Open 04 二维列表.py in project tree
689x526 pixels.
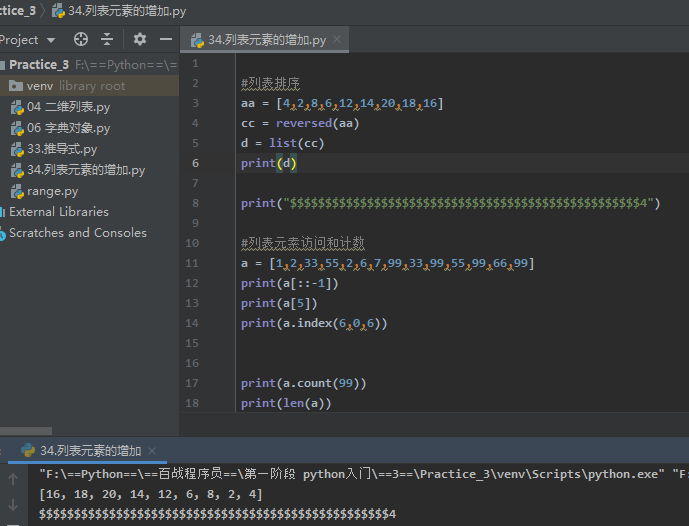[68, 107]
